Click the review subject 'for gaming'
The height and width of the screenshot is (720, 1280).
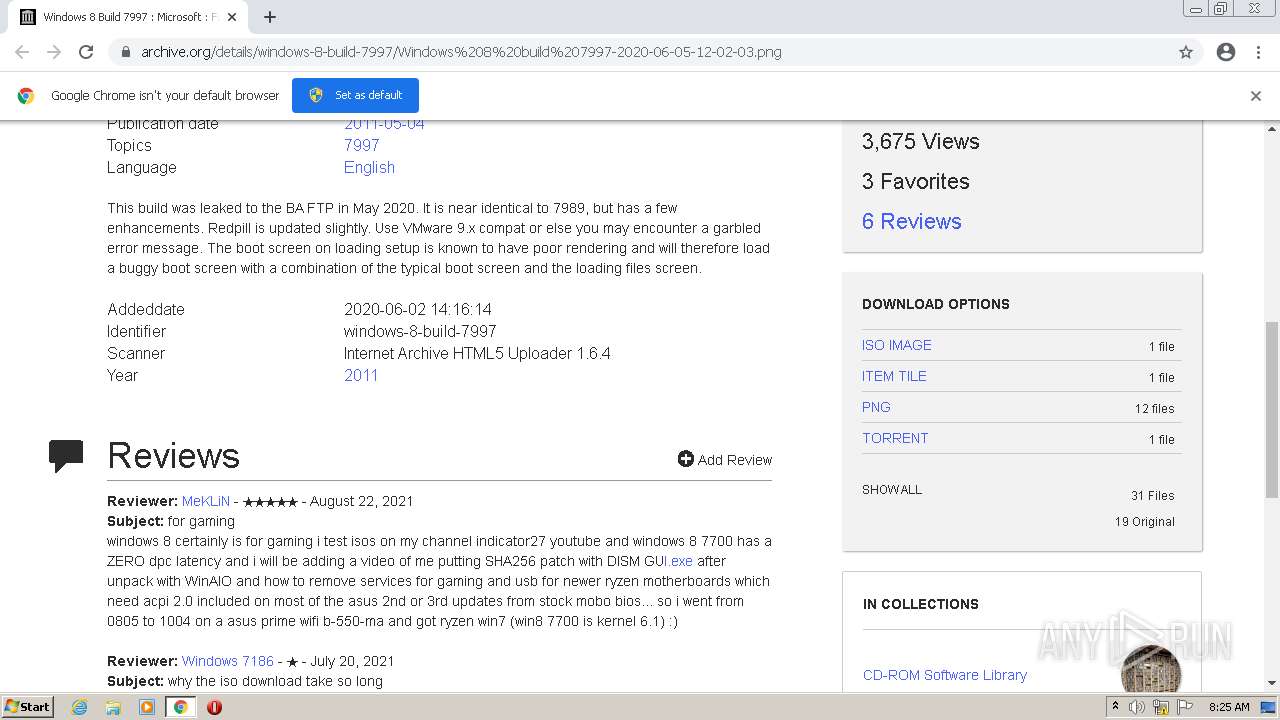pyautogui.click(x=201, y=521)
